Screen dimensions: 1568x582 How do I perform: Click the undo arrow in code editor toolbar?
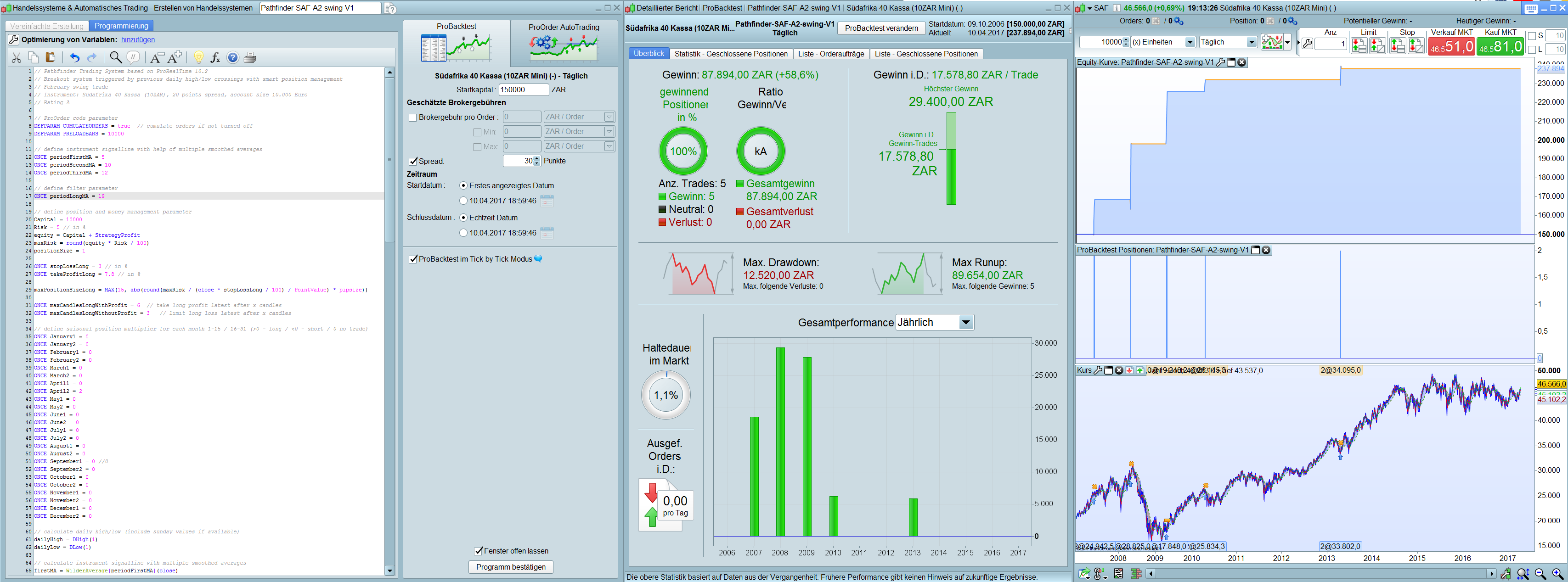pyautogui.click(x=74, y=58)
